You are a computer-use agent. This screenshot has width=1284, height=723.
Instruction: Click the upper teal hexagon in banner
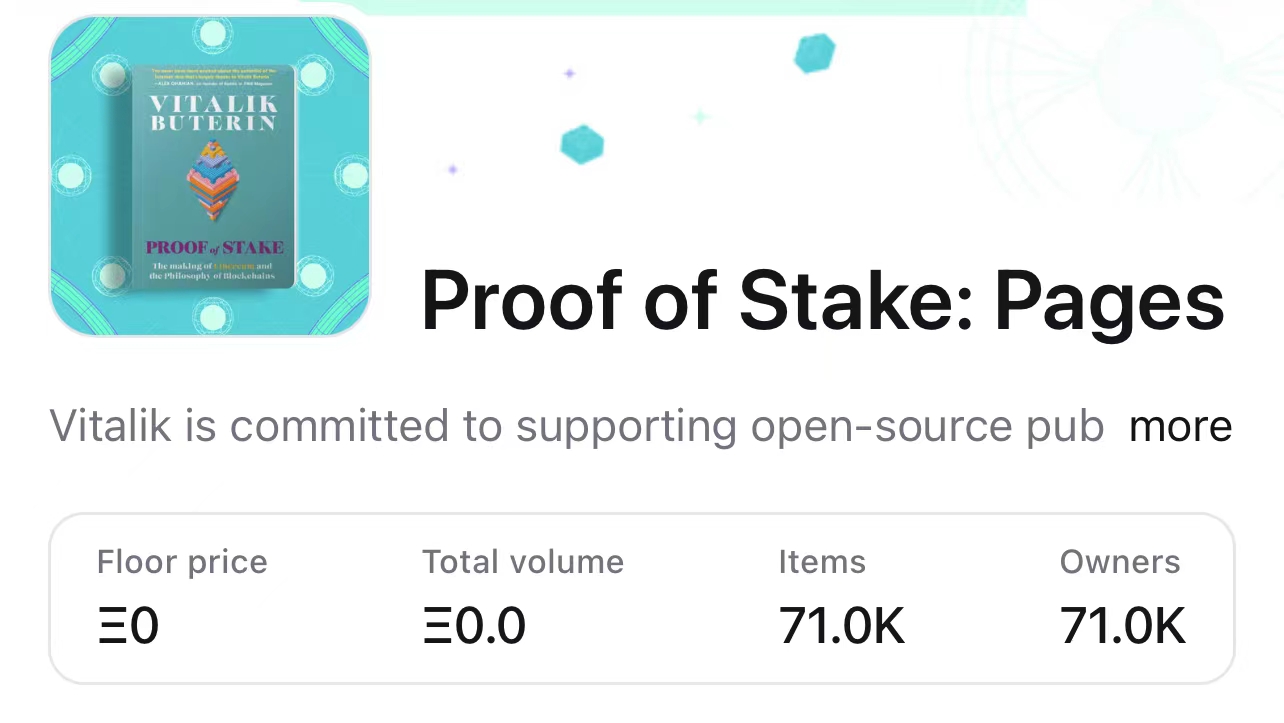[814, 53]
